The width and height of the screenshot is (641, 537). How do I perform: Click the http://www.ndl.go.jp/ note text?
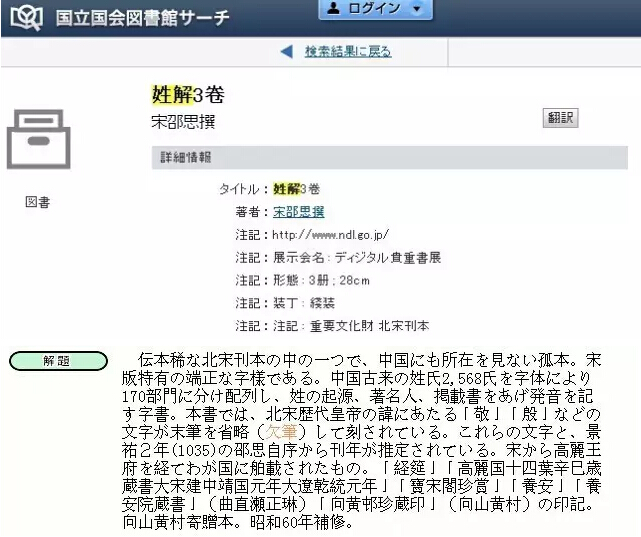pyautogui.click(x=329, y=235)
